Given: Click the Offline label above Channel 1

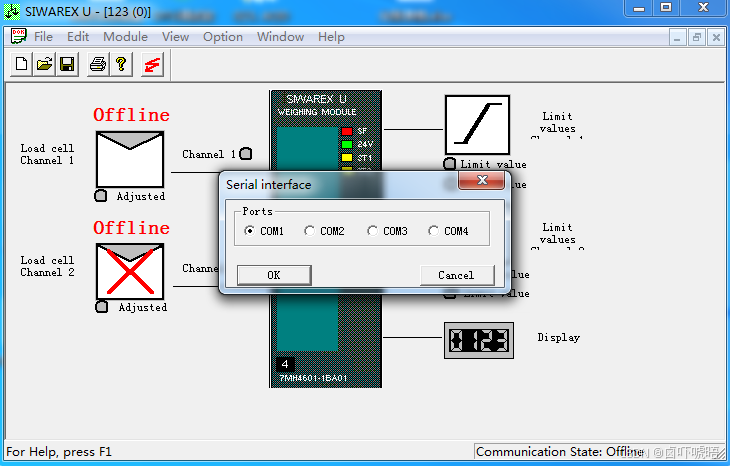Looking at the screenshot, I should (131, 115).
